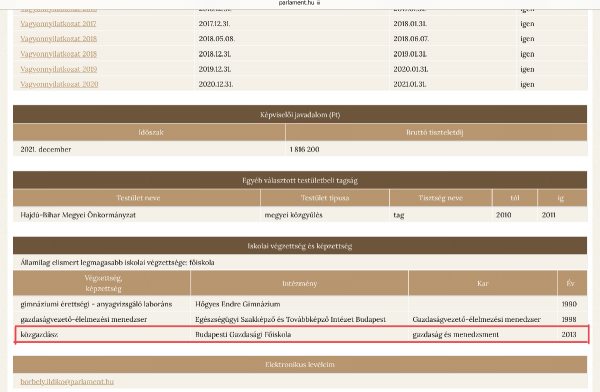Click the parlament.hu address bar text
600x392 pixels.
point(296,3)
